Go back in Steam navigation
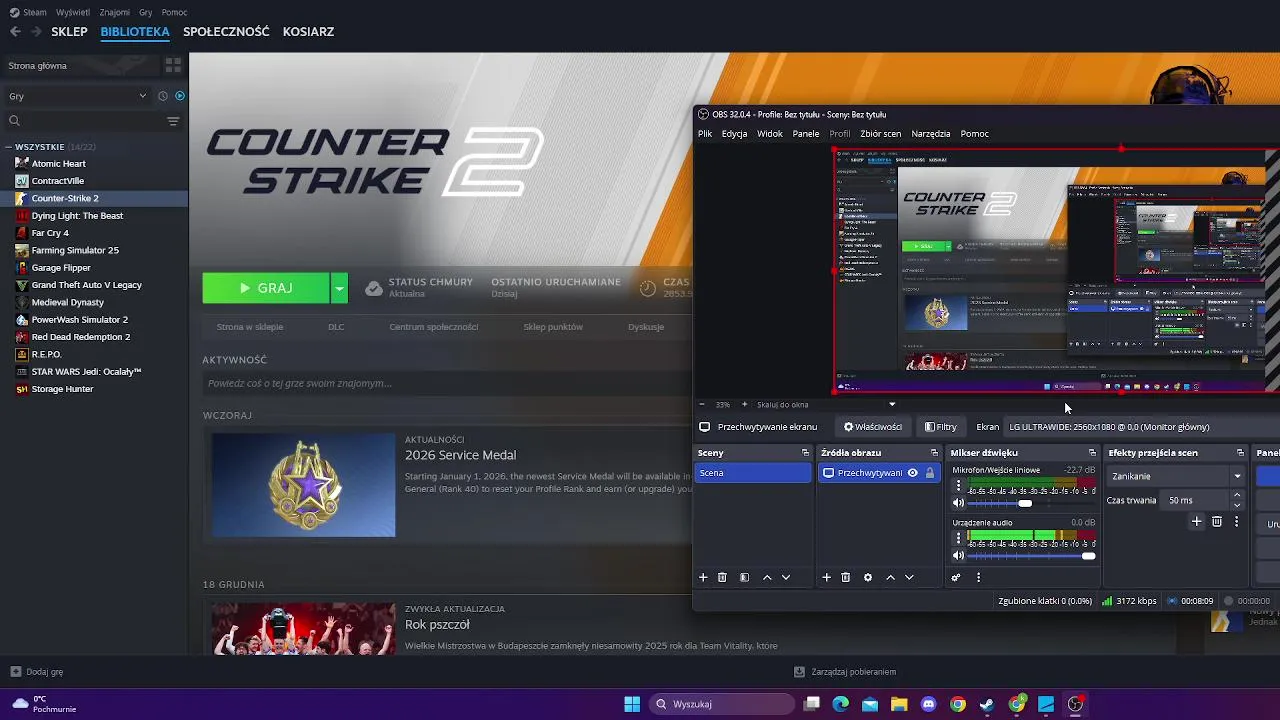 point(15,31)
